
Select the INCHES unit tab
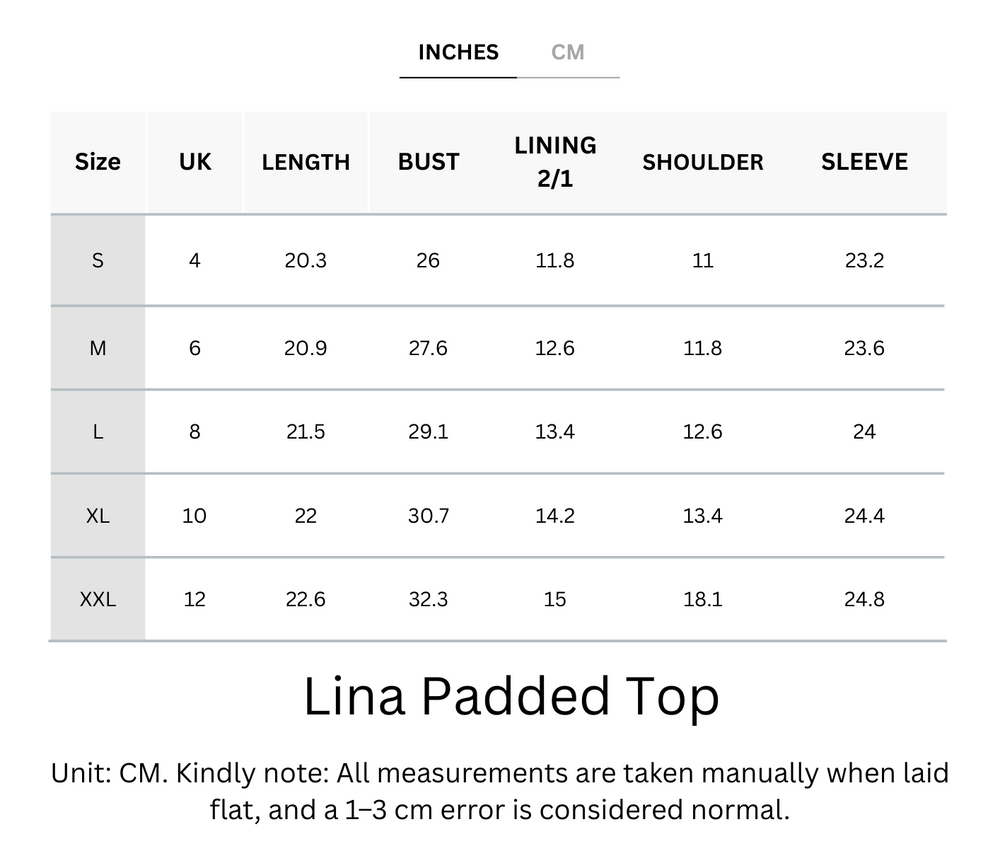(457, 52)
